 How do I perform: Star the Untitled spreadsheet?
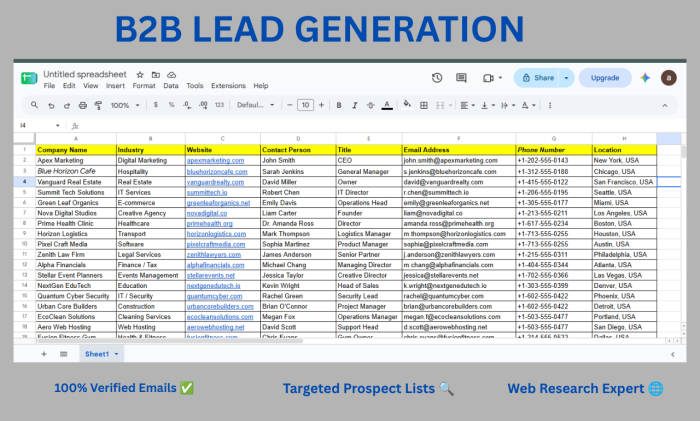click(140, 75)
